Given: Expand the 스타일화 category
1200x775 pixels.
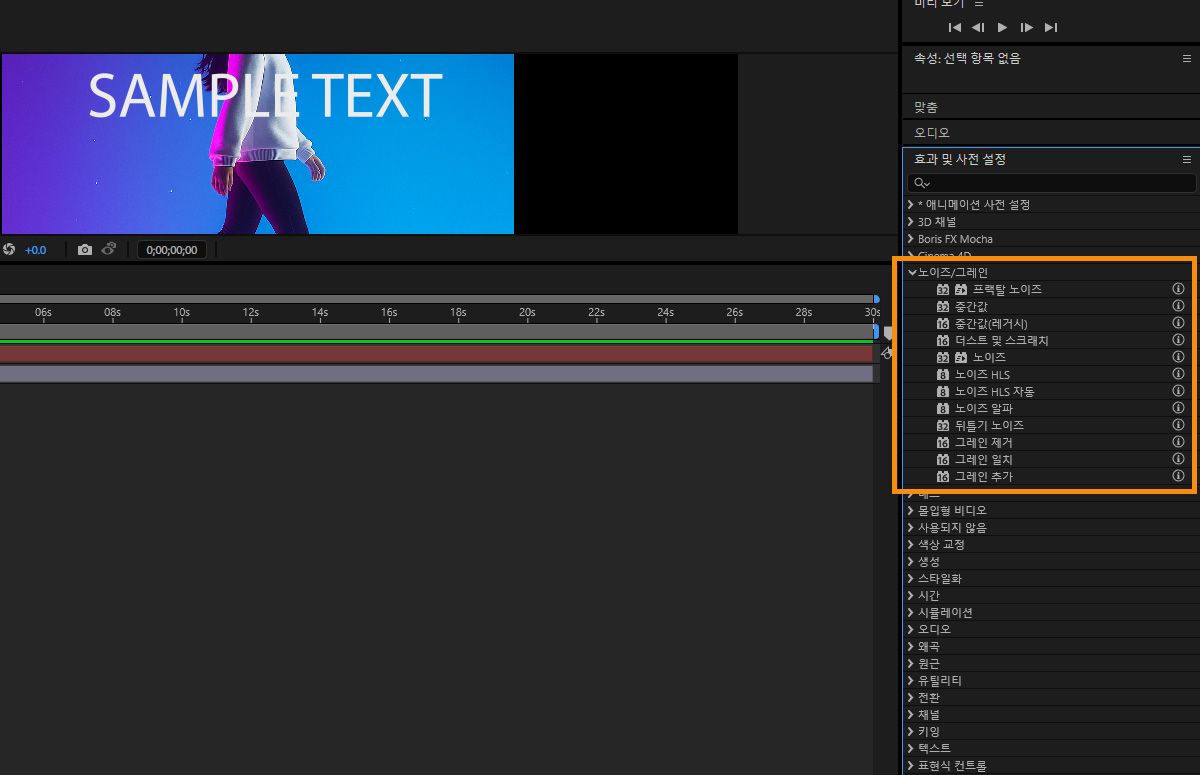Looking at the screenshot, I should coord(911,578).
